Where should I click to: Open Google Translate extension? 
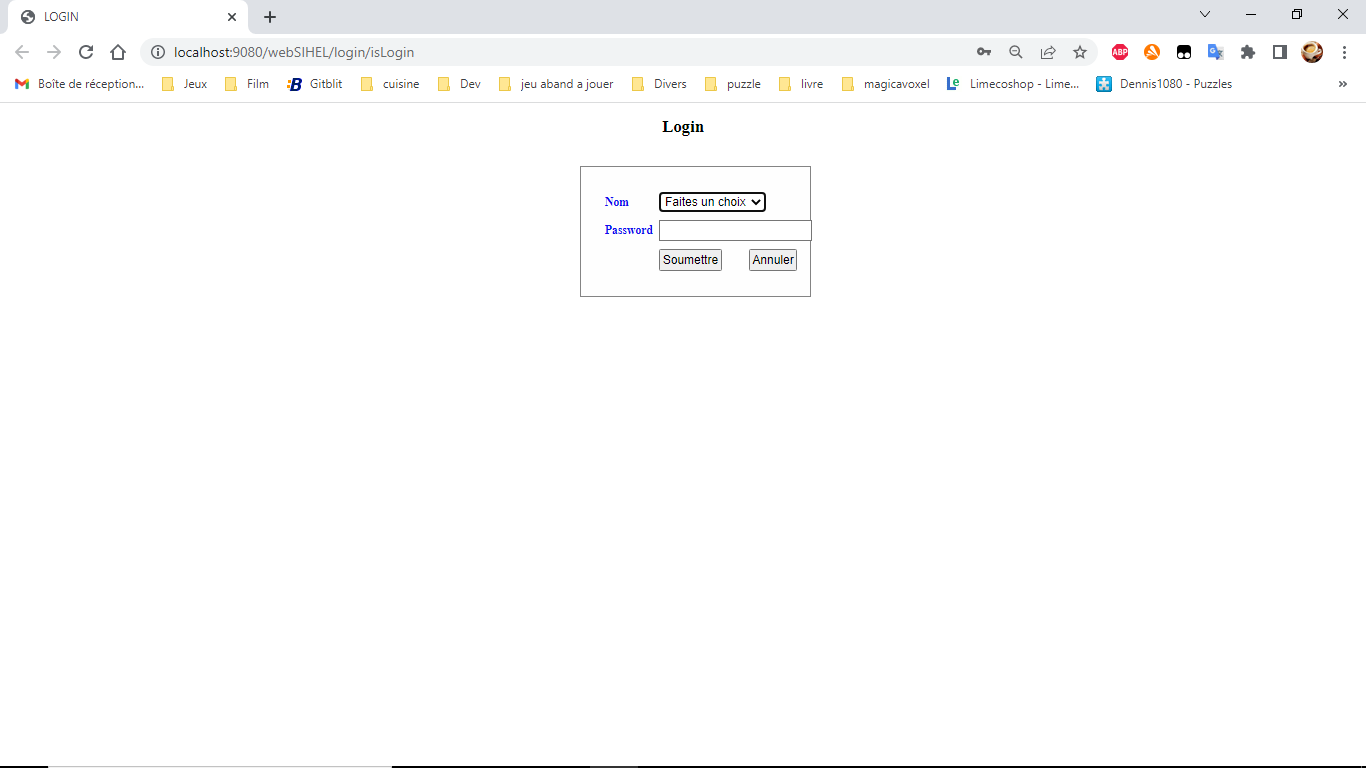1216,52
